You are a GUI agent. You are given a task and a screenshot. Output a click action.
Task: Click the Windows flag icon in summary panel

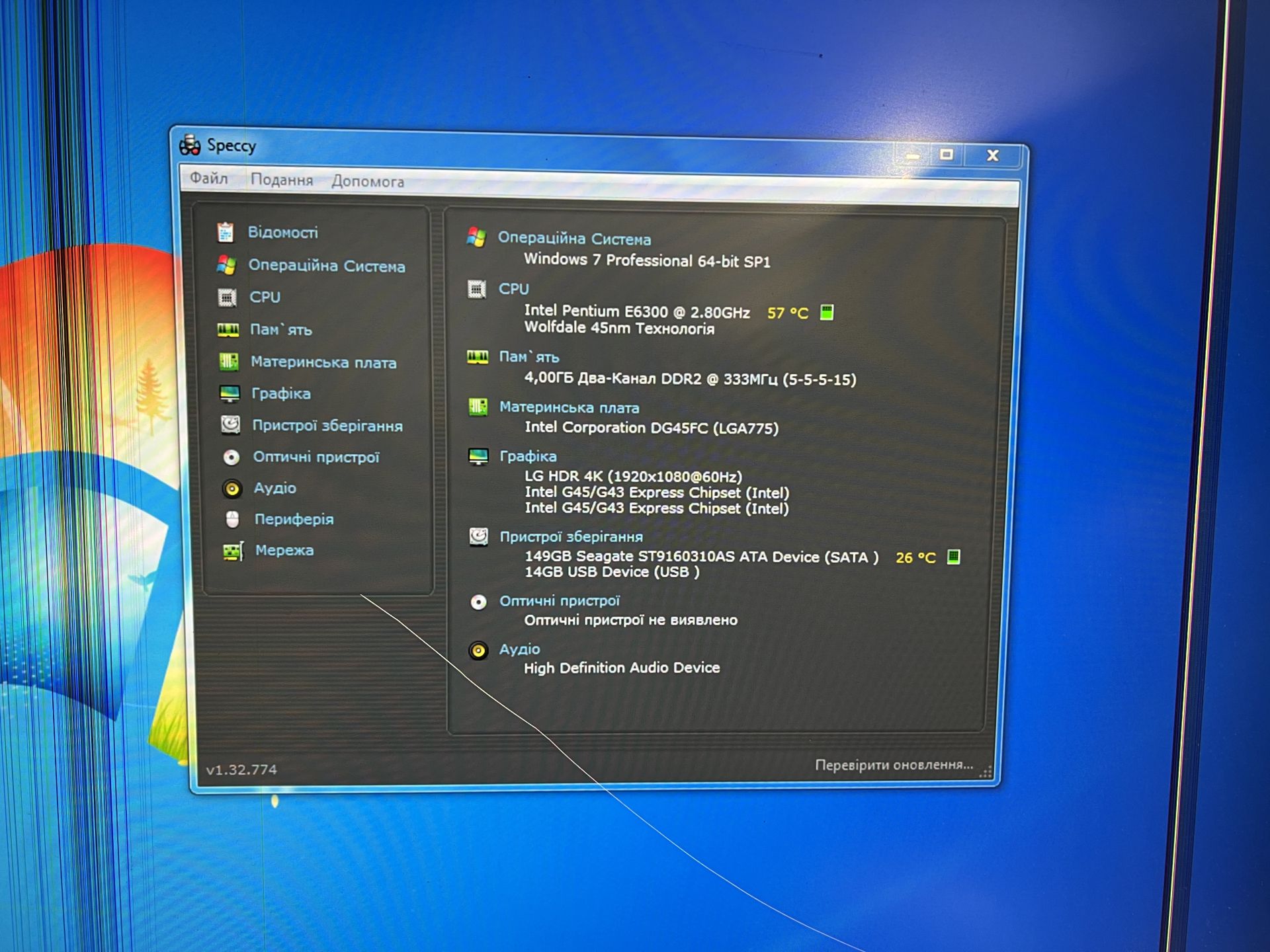pos(476,237)
